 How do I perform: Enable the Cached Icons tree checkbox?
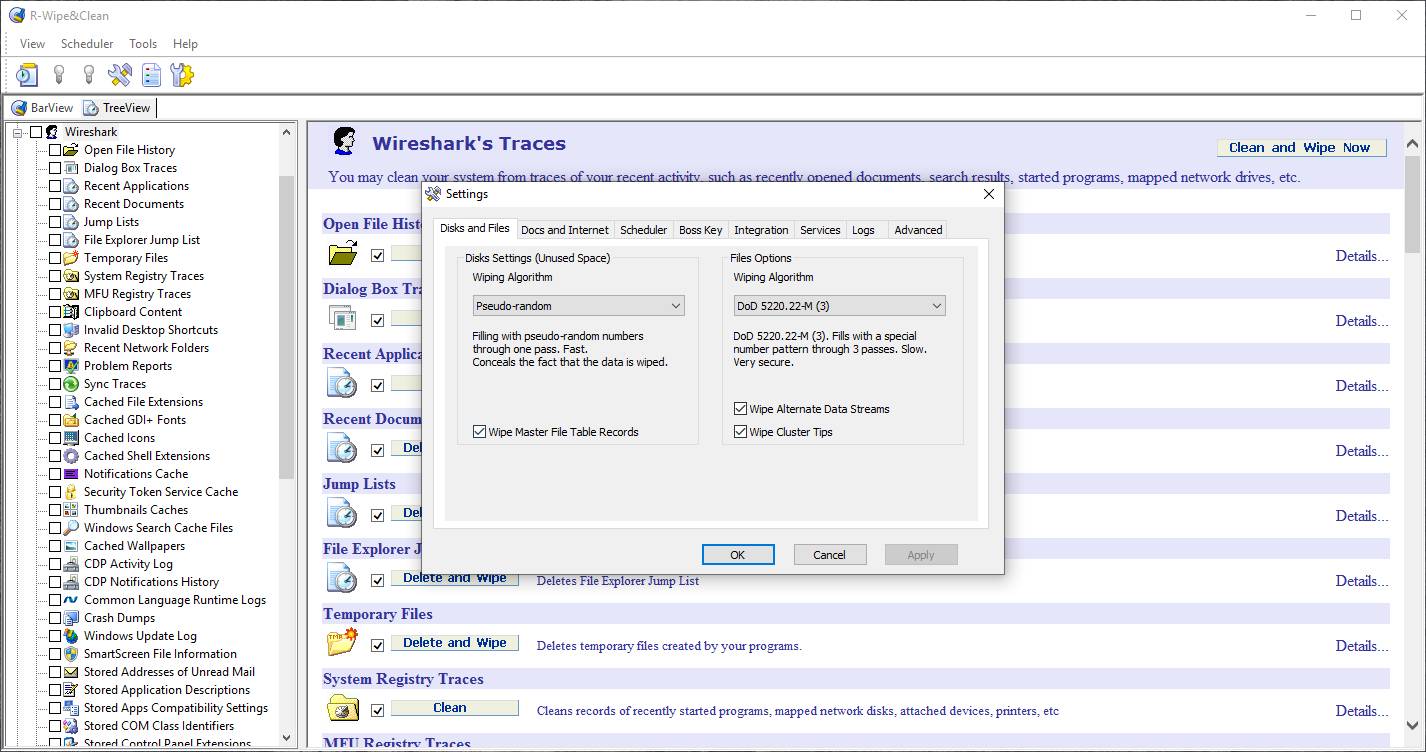click(55, 438)
